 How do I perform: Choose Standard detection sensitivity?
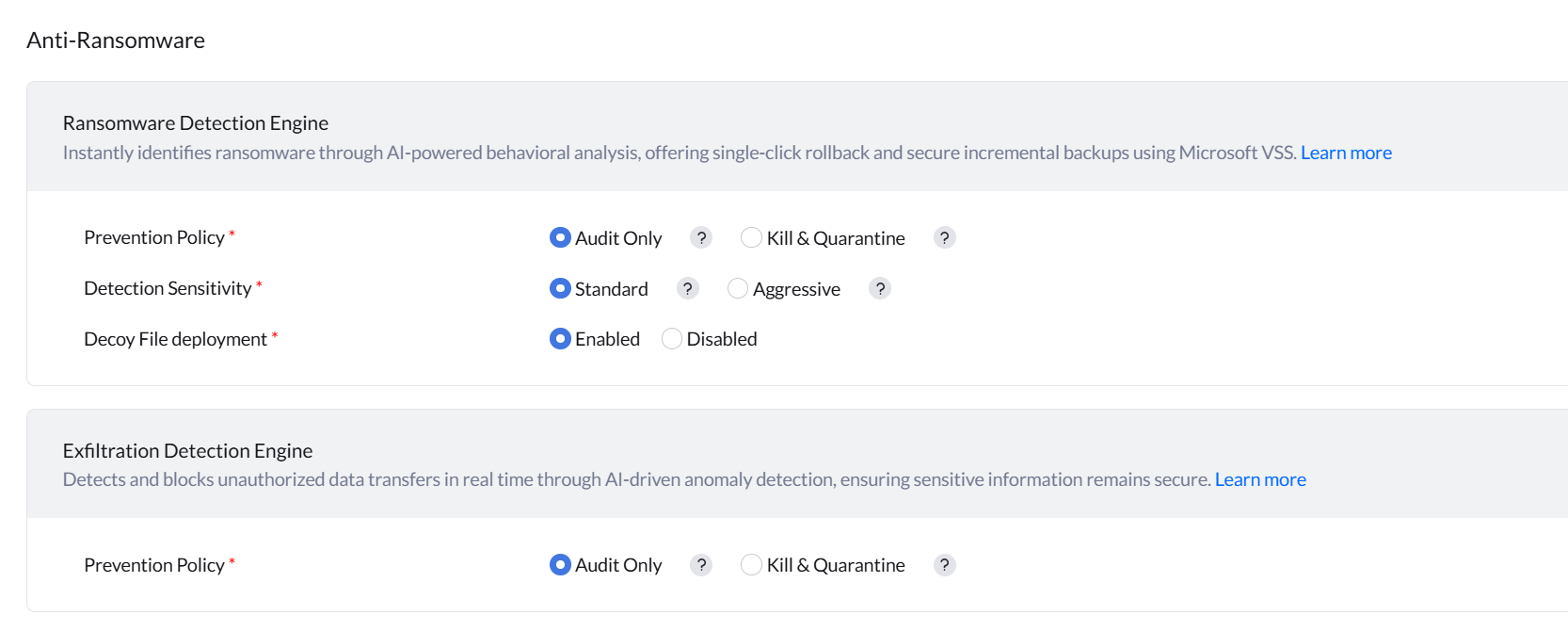pyautogui.click(x=560, y=288)
